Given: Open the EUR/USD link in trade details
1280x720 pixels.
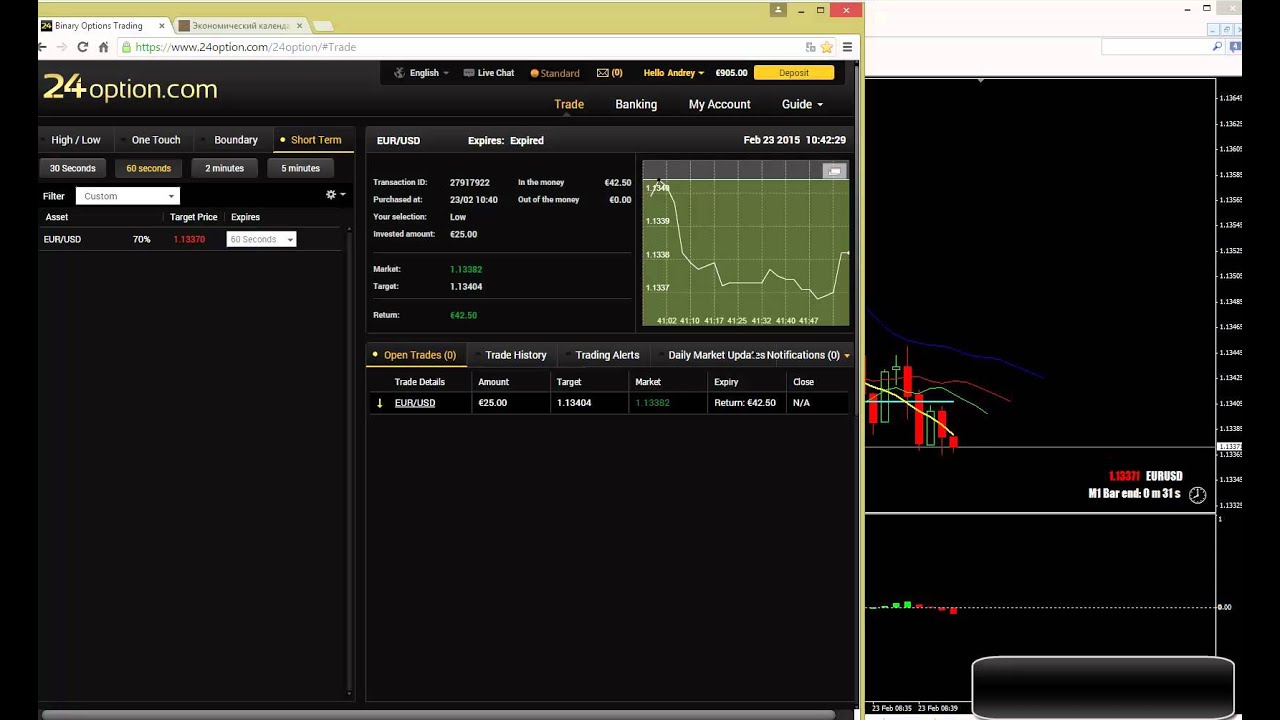Looking at the screenshot, I should 415,403.
